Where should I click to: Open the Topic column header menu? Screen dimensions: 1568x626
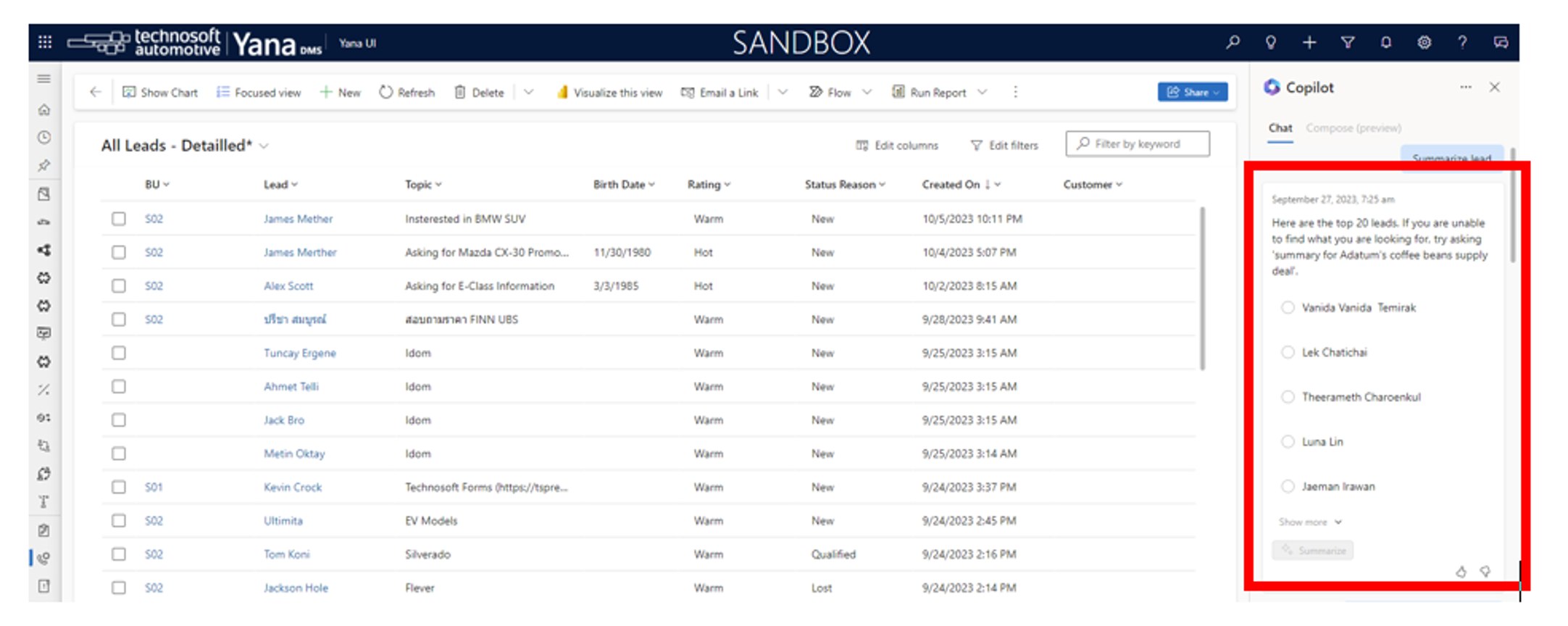click(x=423, y=184)
